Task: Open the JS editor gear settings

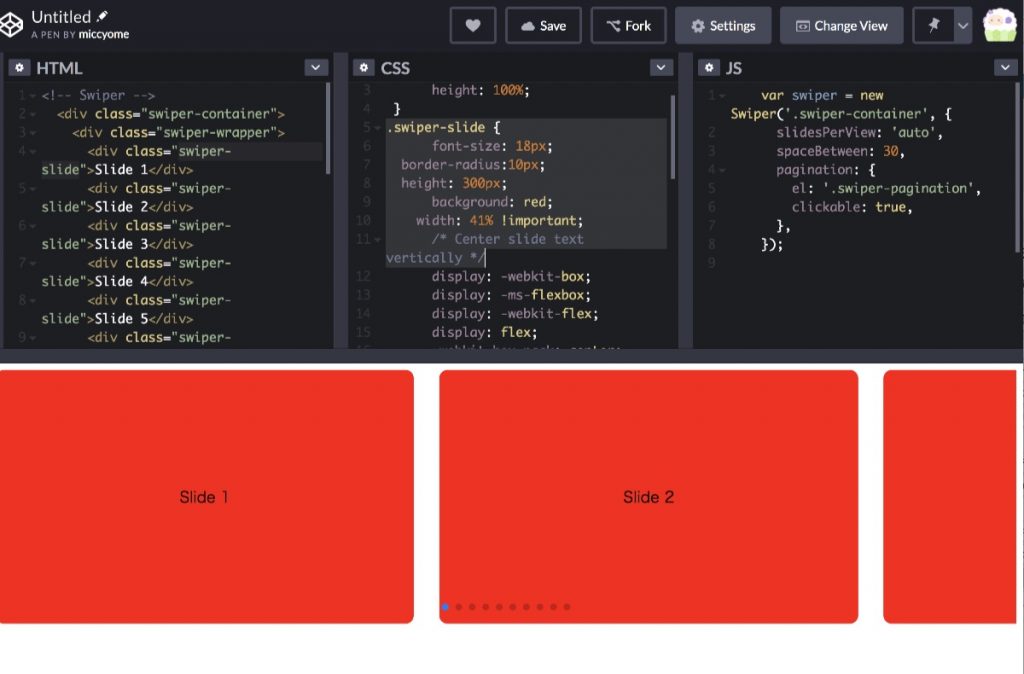Action: point(709,68)
